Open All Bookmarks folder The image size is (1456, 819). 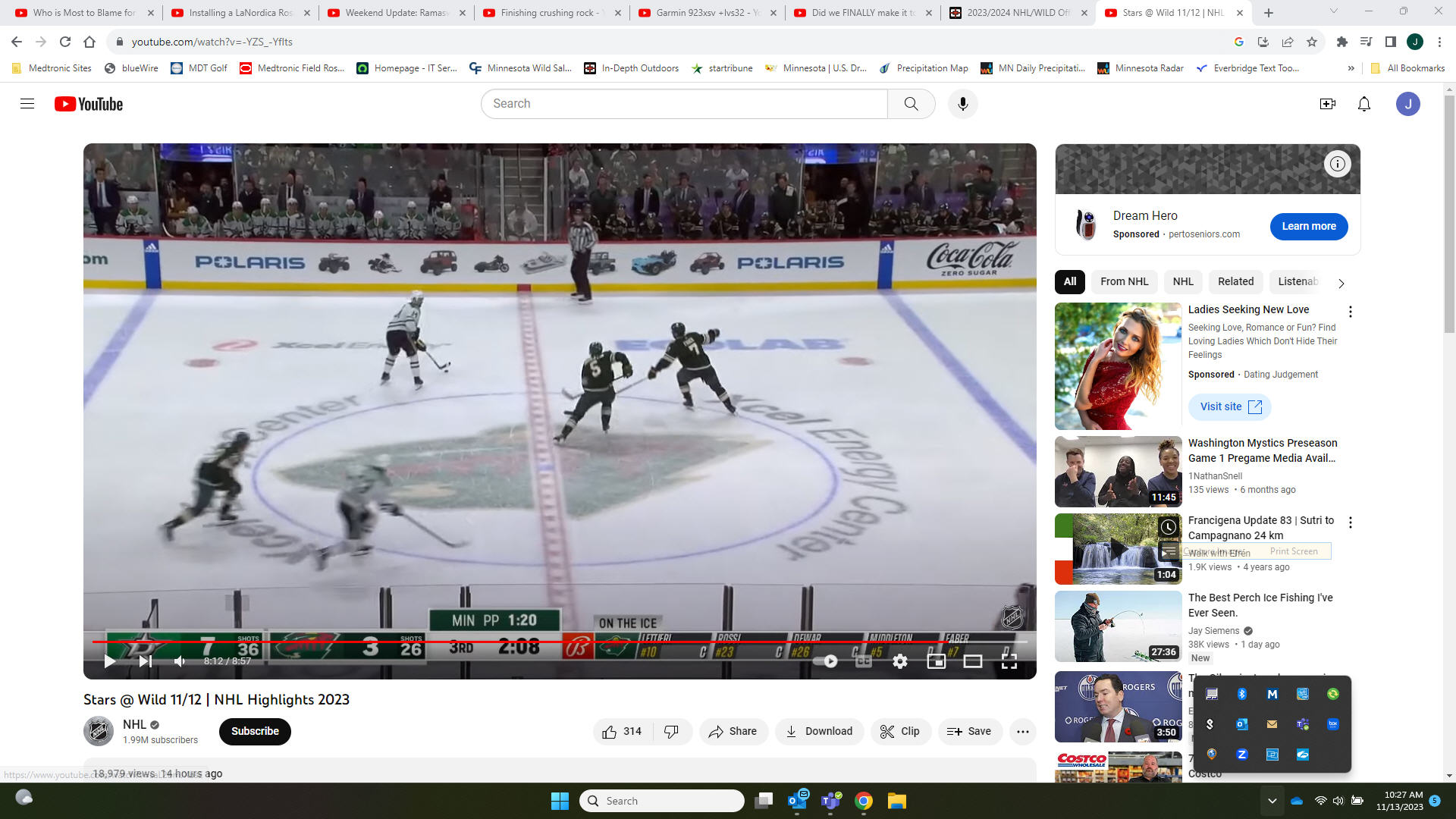coord(1407,68)
